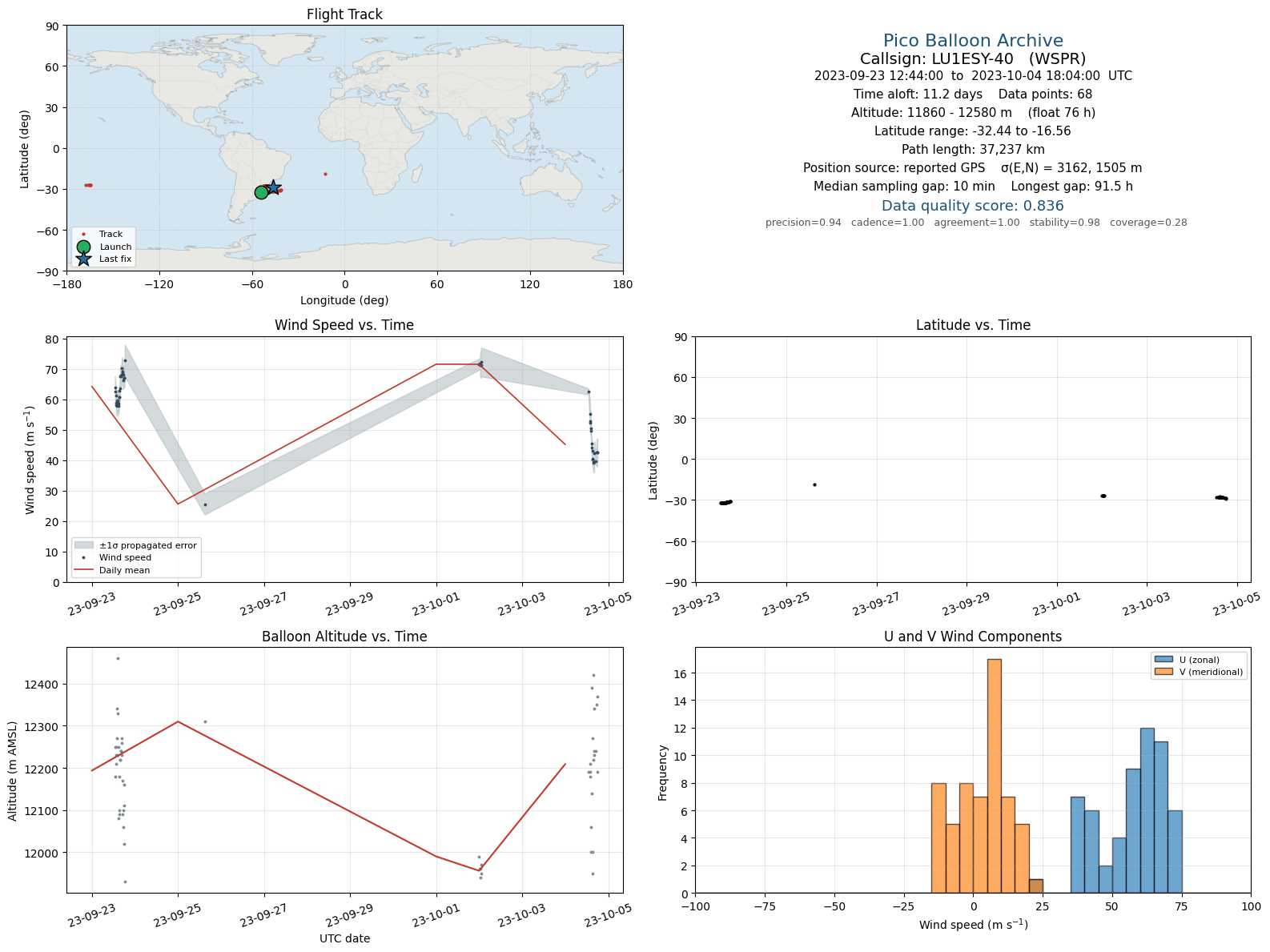Screen dimensions: 1270x952
Task: Click the isolated track point in the Atlantic
Action: pos(325,174)
